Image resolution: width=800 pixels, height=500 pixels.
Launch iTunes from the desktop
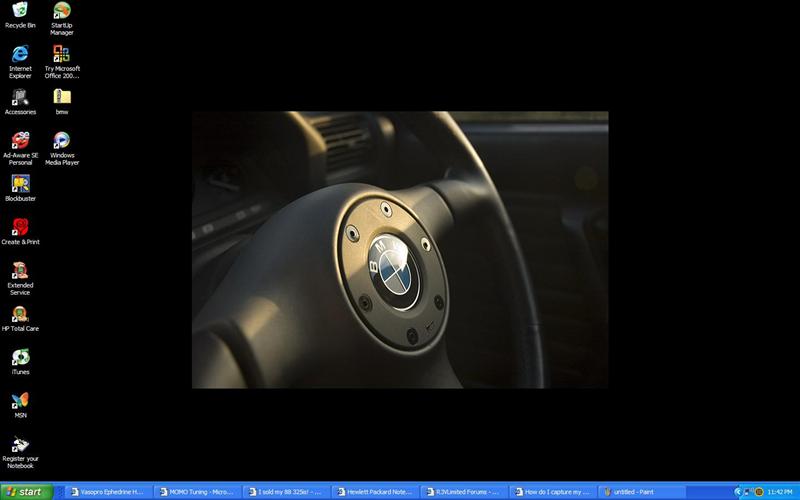click(20, 357)
